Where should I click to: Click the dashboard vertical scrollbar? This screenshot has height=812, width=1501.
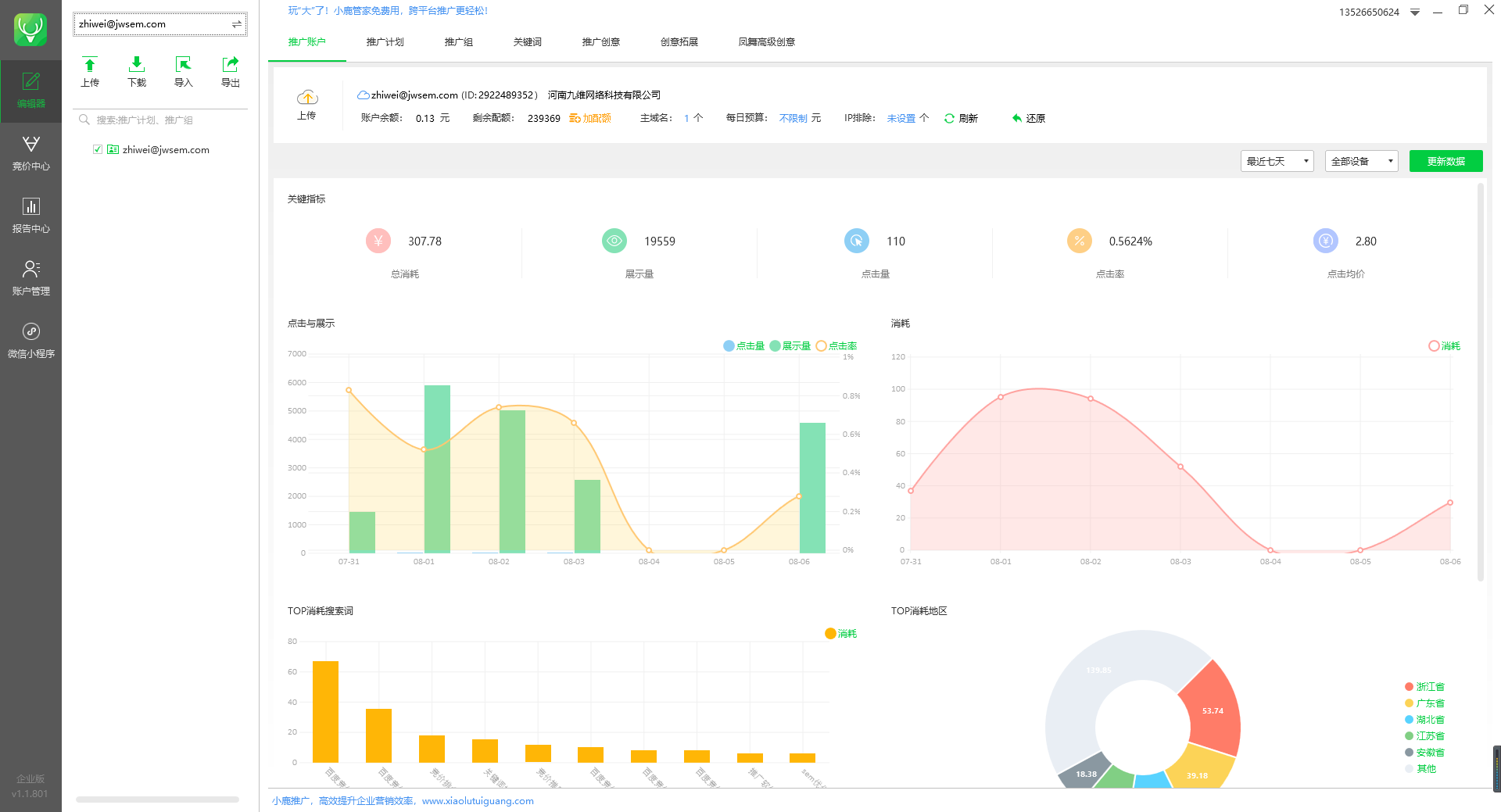click(1480, 383)
